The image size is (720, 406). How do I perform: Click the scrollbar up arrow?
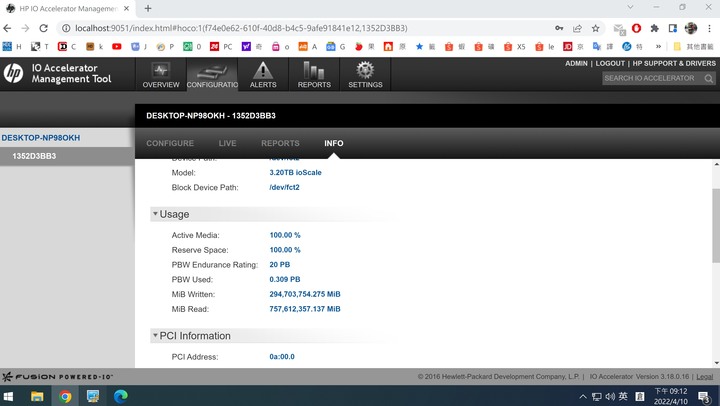[716, 164]
